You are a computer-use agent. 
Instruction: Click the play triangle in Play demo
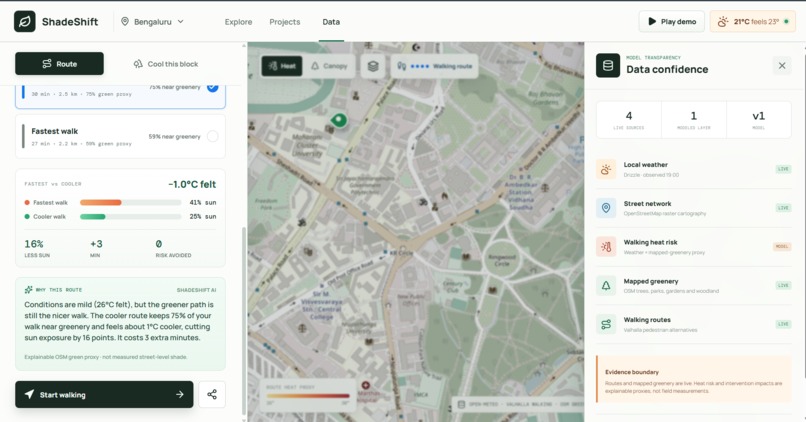652,22
